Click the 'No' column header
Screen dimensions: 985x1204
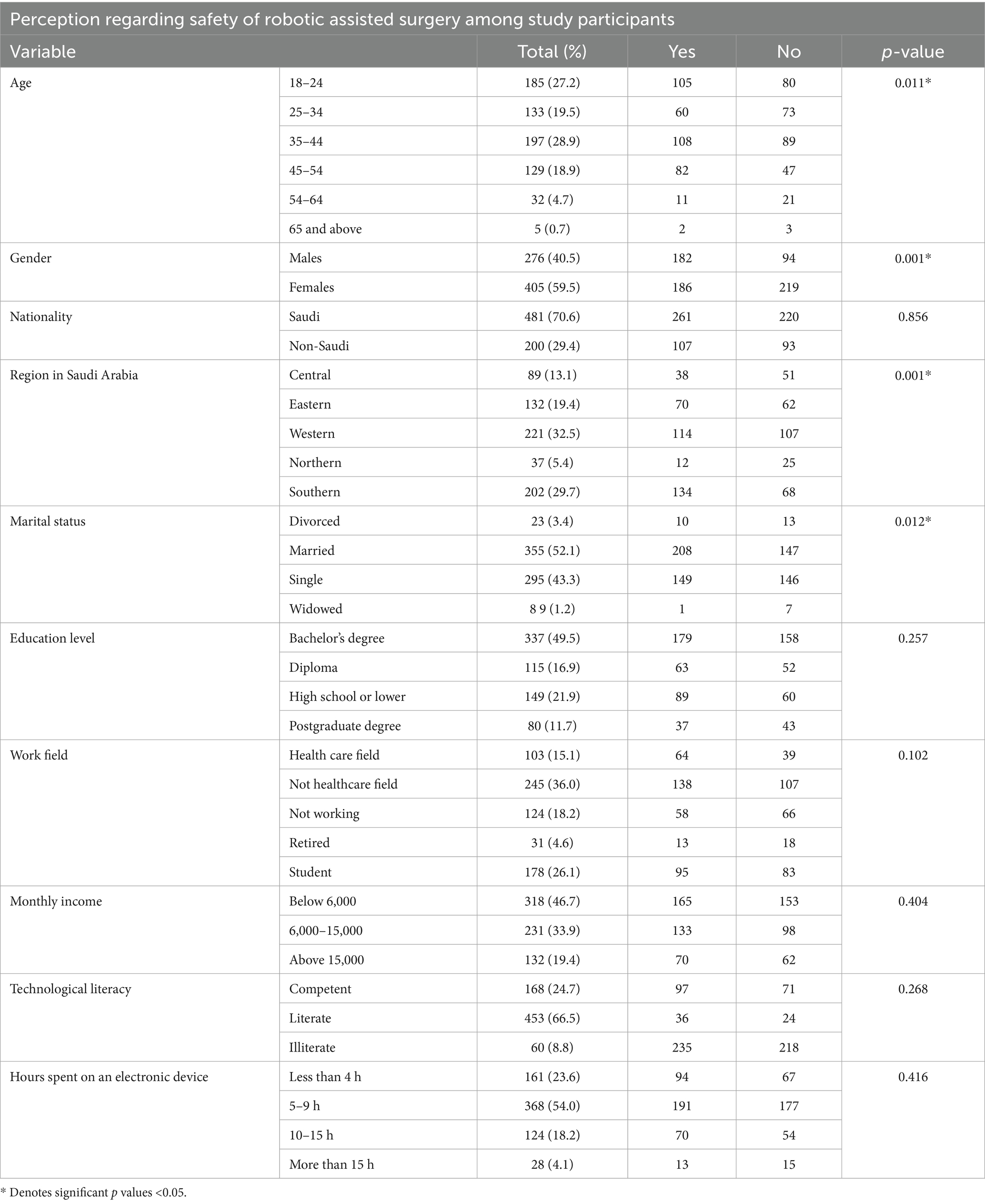tap(788, 51)
